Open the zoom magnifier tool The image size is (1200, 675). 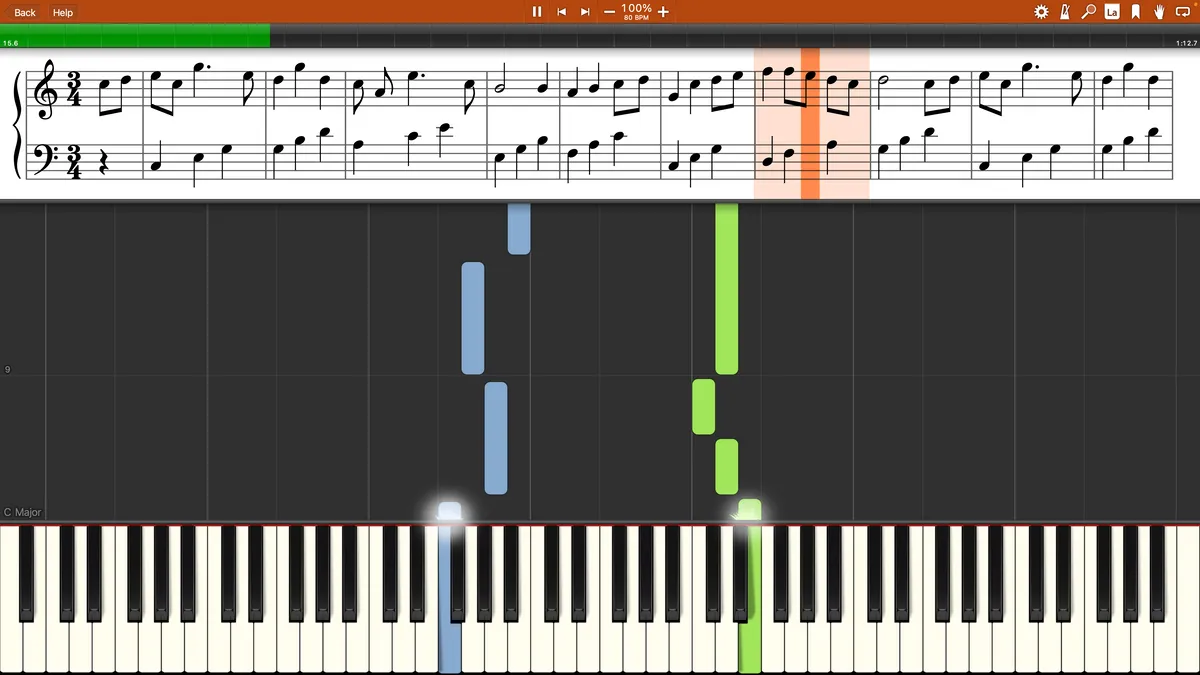click(x=1089, y=12)
